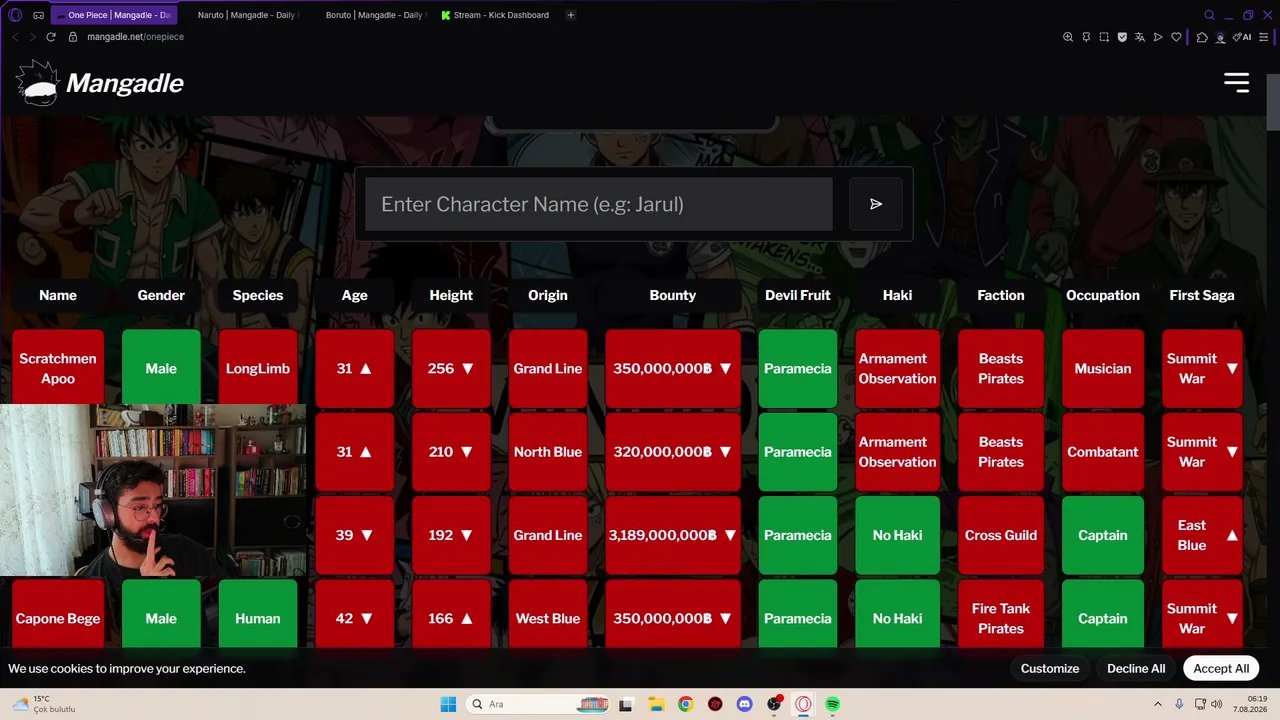Click the 320,000,000 bounty cell
Screen dimensions: 1280x720
click(x=673, y=451)
